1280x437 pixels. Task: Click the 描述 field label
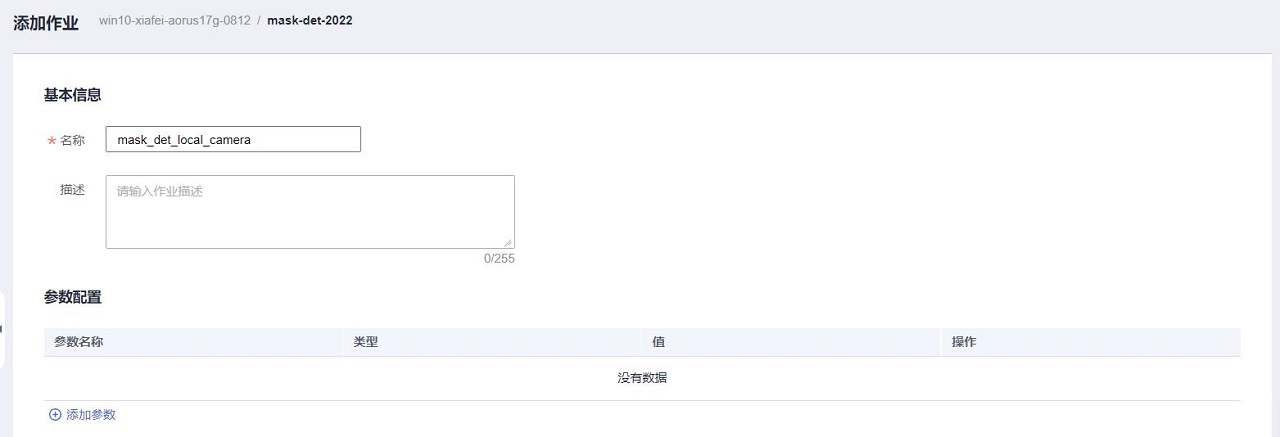(x=73, y=190)
